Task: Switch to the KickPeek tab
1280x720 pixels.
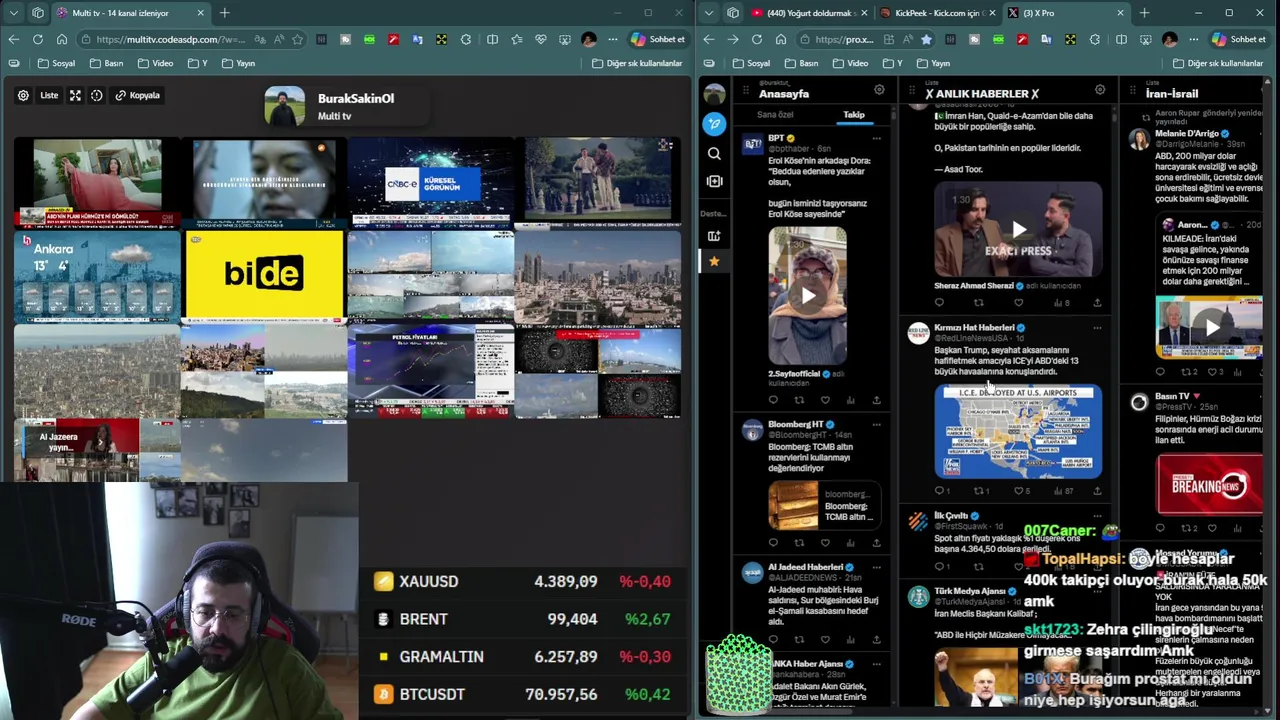Action: 936,13
